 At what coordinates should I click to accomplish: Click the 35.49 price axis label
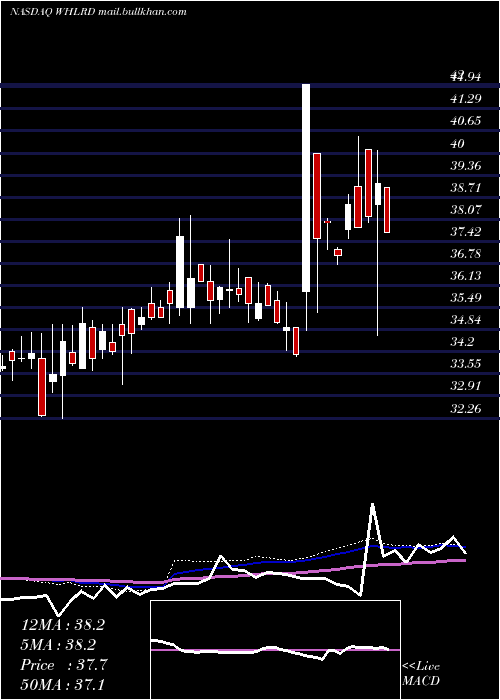pyautogui.click(x=466, y=298)
